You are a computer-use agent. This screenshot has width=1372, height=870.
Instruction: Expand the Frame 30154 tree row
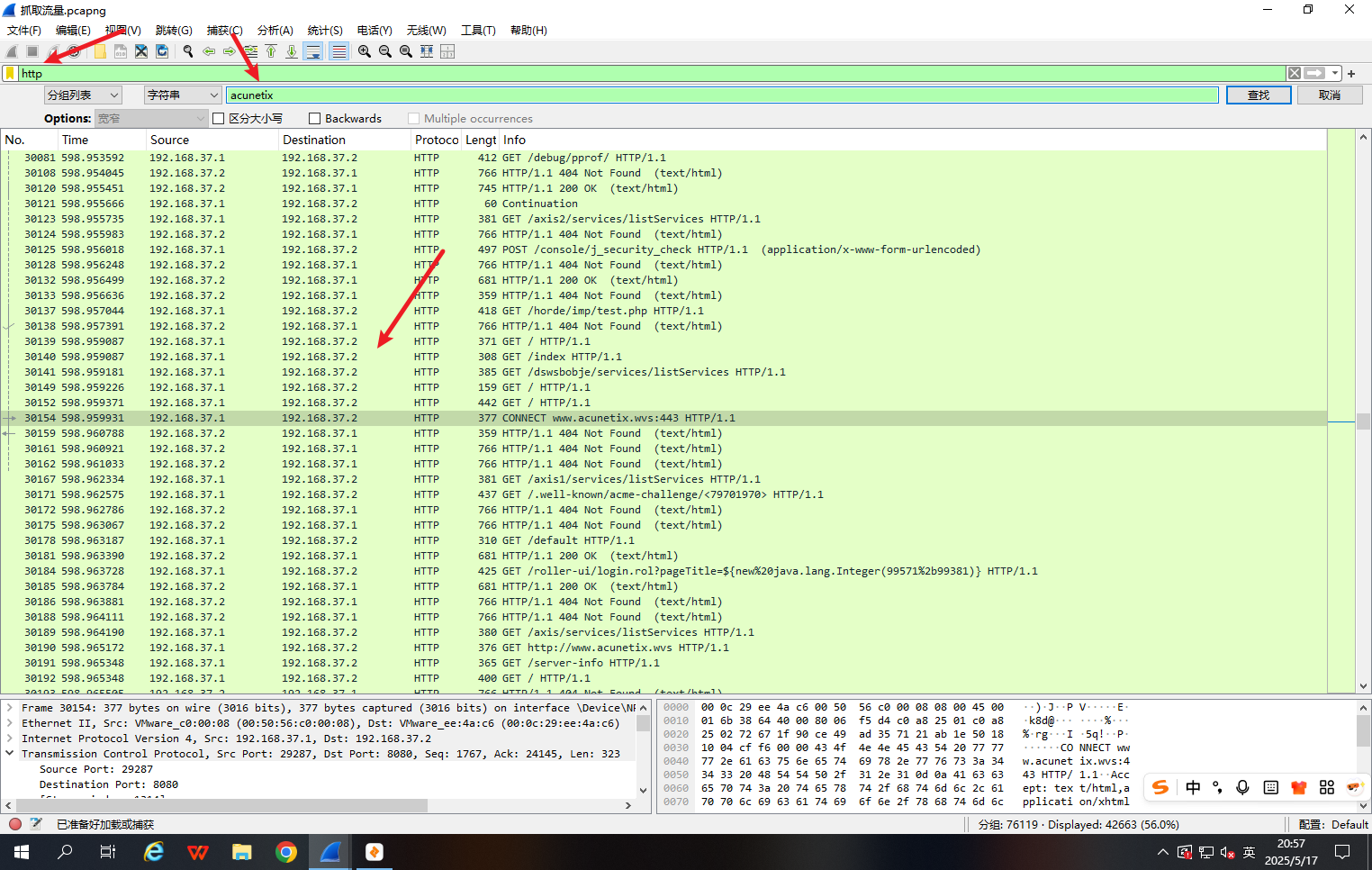[x=10, y=708]
